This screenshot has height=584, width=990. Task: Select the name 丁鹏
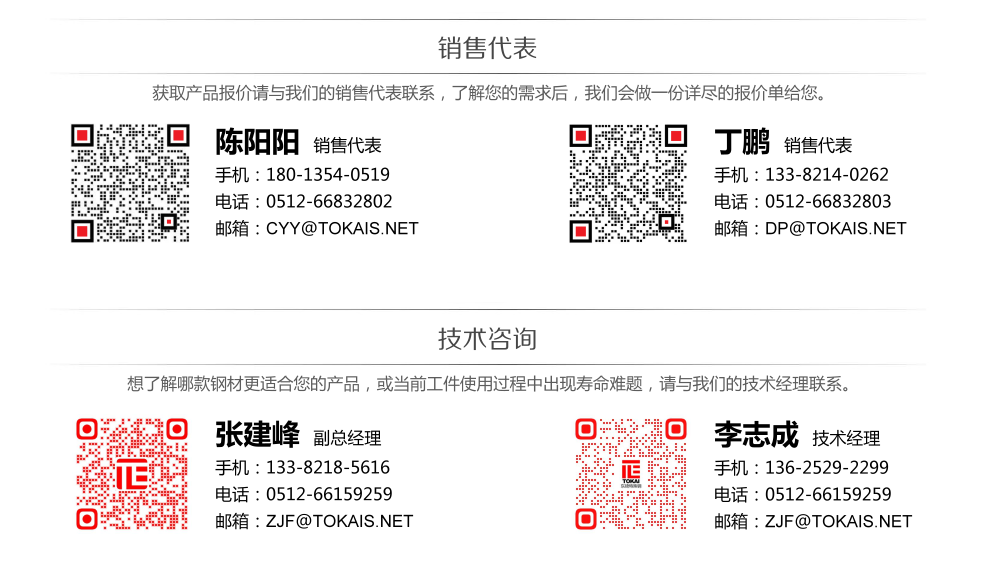tap(742, 143)
